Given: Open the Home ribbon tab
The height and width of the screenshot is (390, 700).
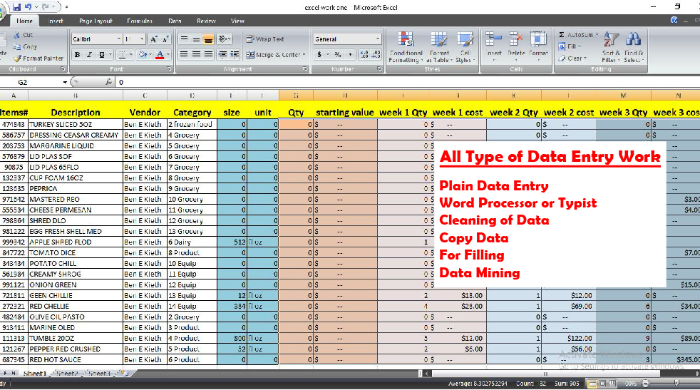Looking at the screenshot, I should [x=24, y=21].
